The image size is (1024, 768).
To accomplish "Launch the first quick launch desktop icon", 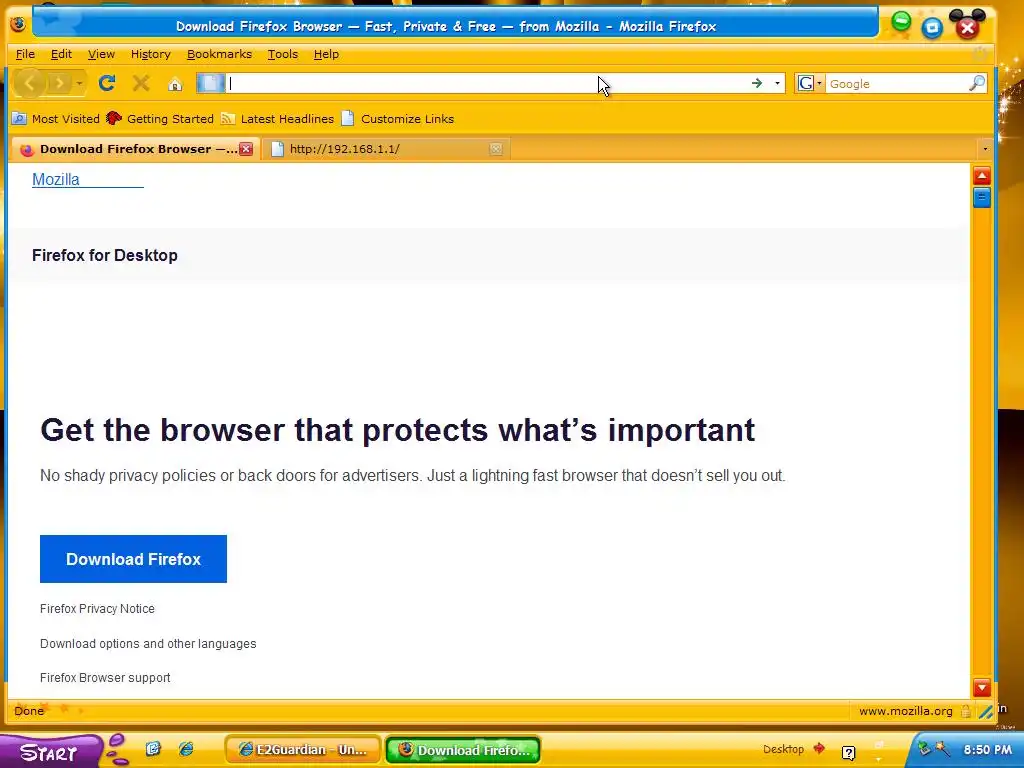I will (x=153, y=749).
